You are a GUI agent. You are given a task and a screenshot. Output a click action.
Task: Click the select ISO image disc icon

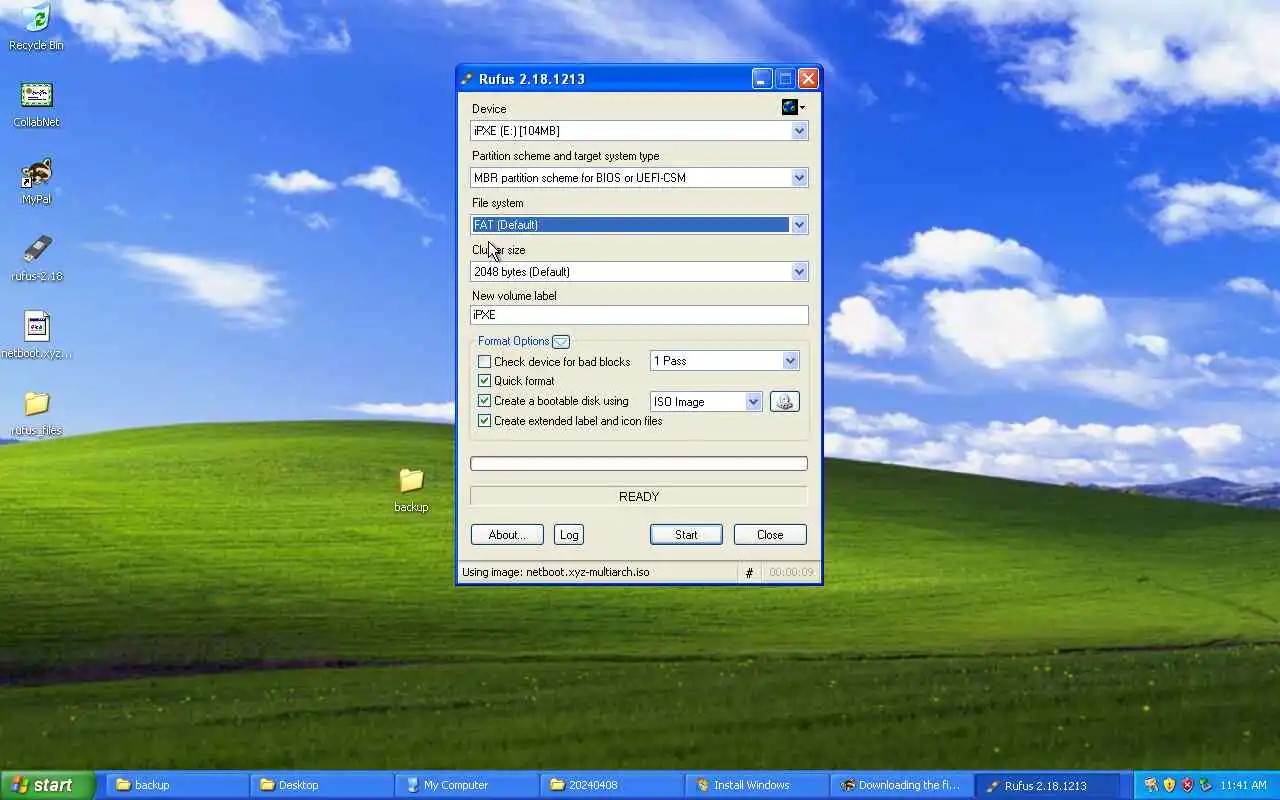[x=785, y=401]
